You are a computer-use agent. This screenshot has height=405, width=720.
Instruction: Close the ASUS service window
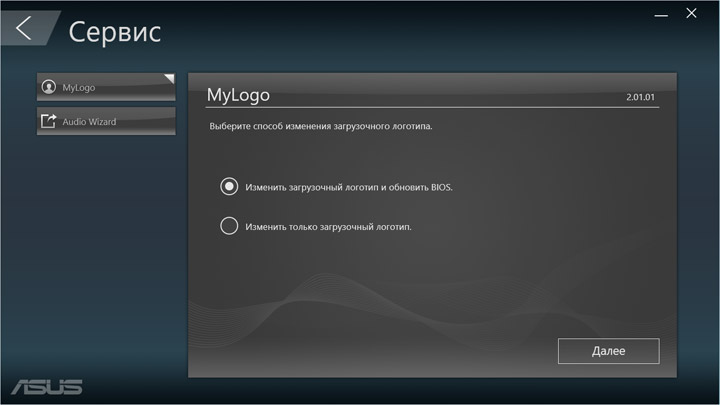click(x=692, y=13)
